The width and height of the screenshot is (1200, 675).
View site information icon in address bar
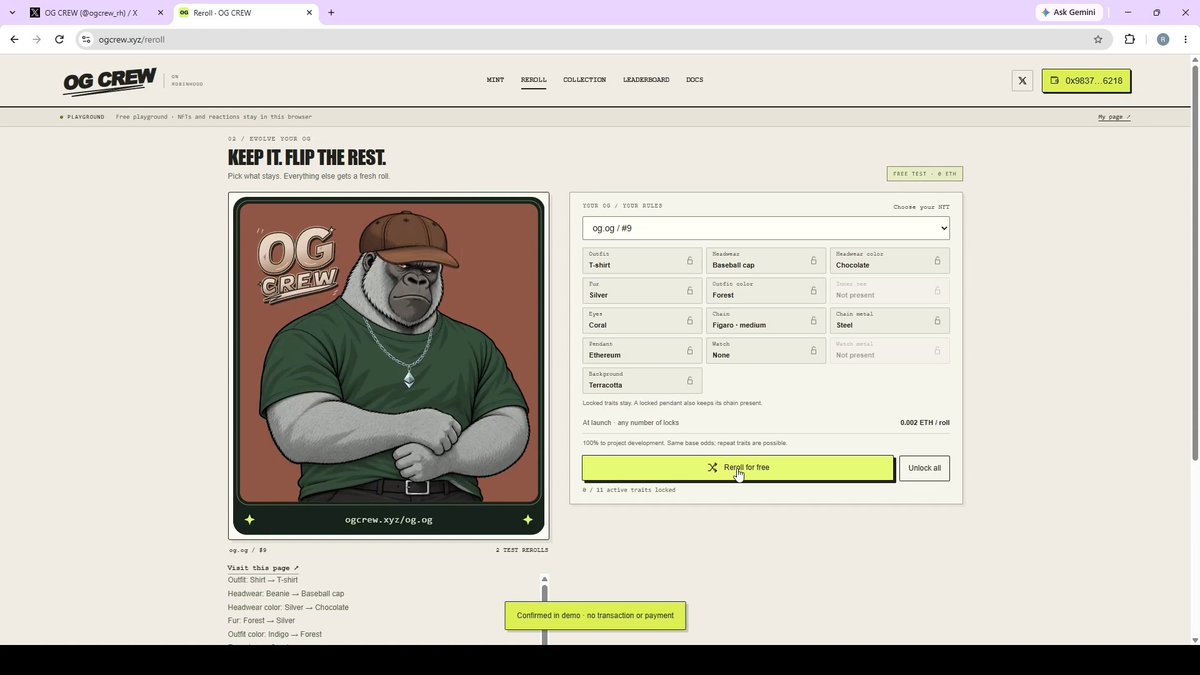coord(86,40)
